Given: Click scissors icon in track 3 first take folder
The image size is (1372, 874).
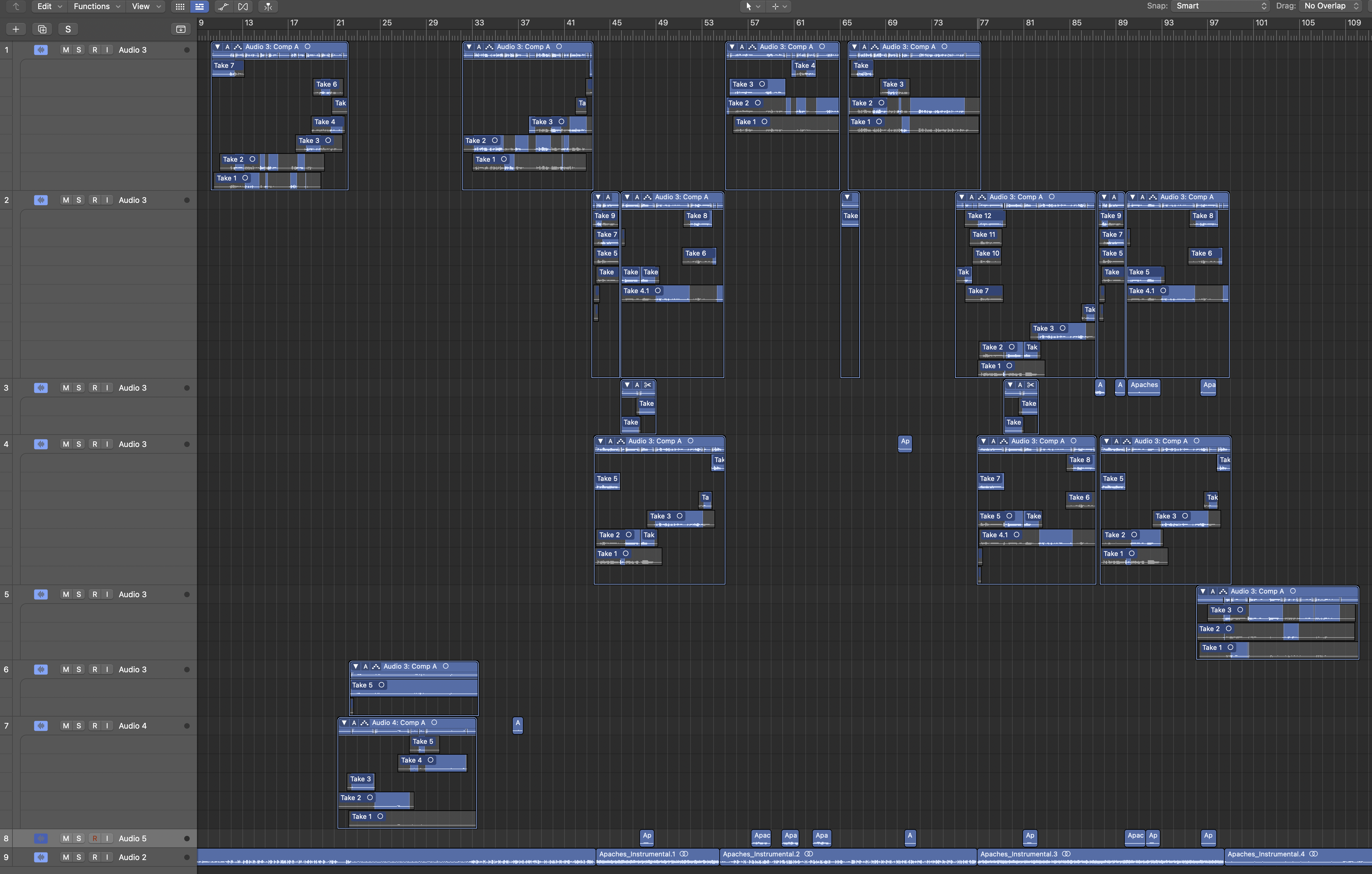Looking at the screenshot, I should tap(647, 385).
